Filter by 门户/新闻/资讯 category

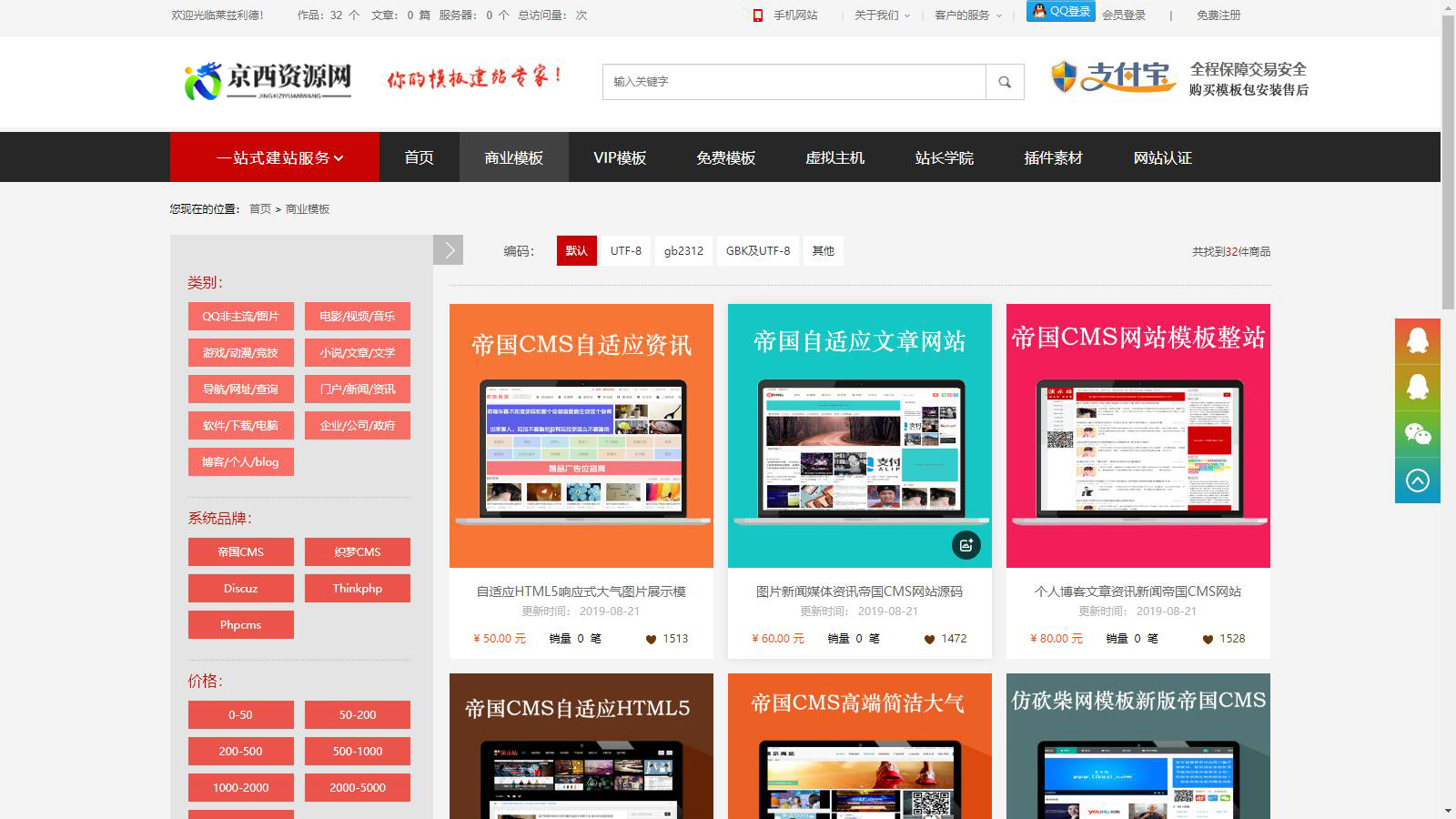click(x=358, y=389)
